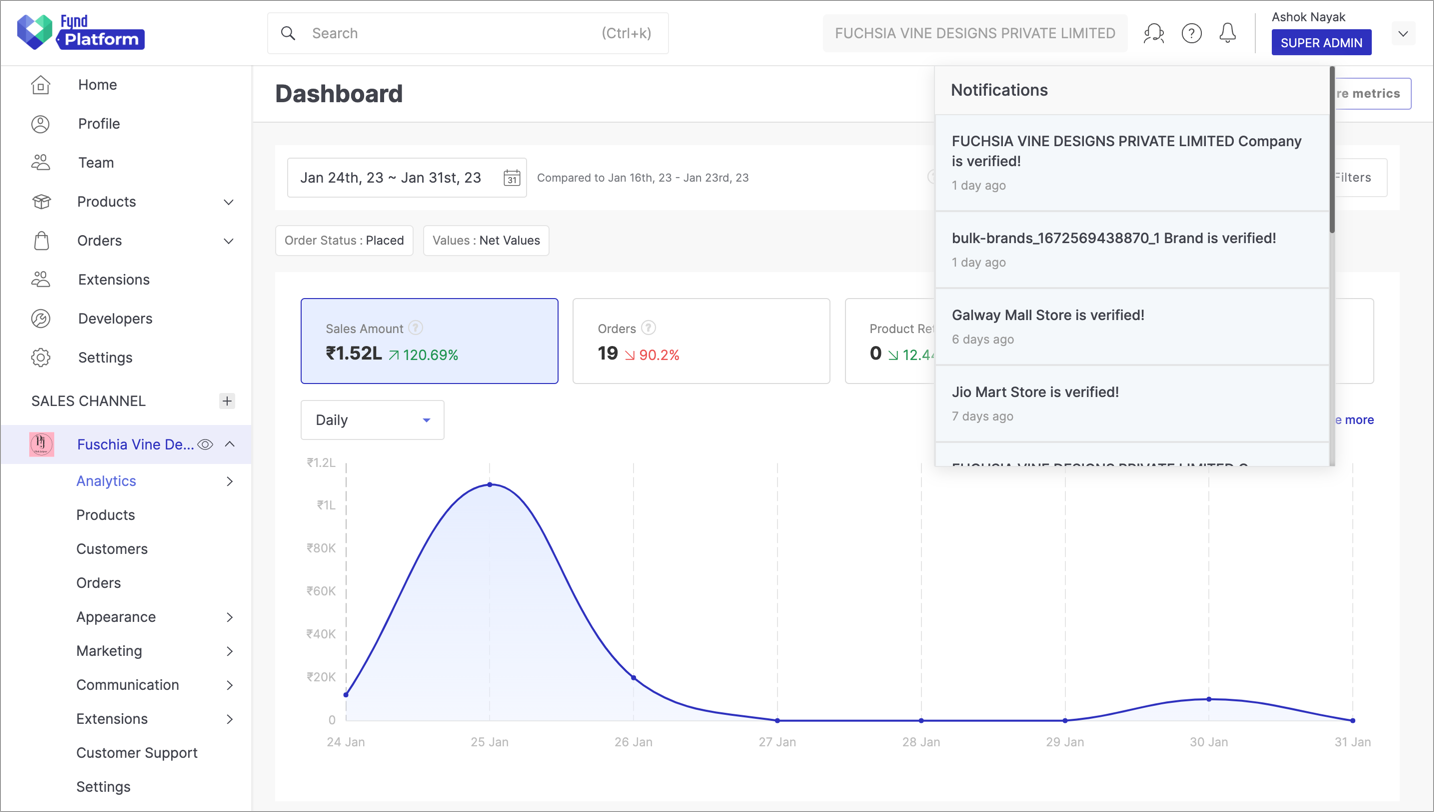The image size is (1434, 812).
Task: Open the help question mark icon
Action: click(1191, 33)
